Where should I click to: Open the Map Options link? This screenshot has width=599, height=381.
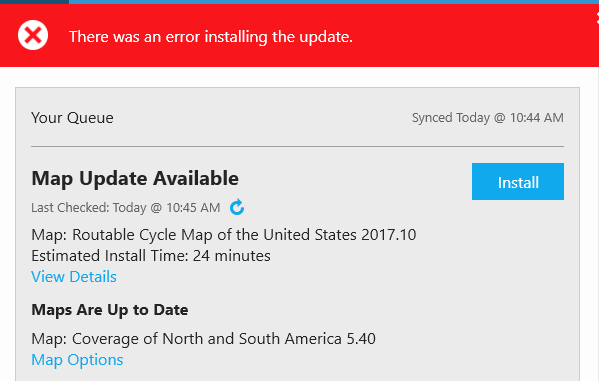pos(77,360)
